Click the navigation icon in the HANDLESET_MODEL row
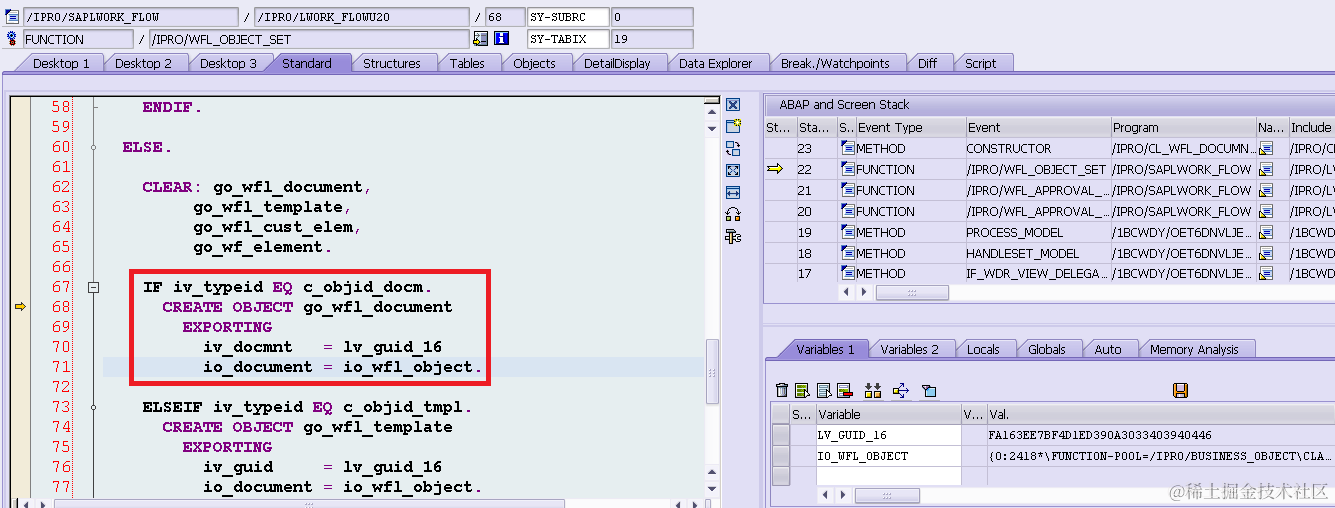The height and width of the screenshot is (508, 1335). (x=1266, y=253)
